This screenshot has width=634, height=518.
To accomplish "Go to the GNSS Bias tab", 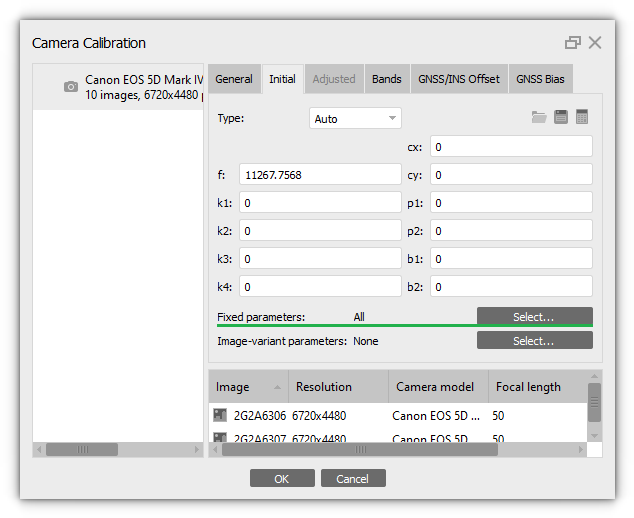I will tap(541, 79).
